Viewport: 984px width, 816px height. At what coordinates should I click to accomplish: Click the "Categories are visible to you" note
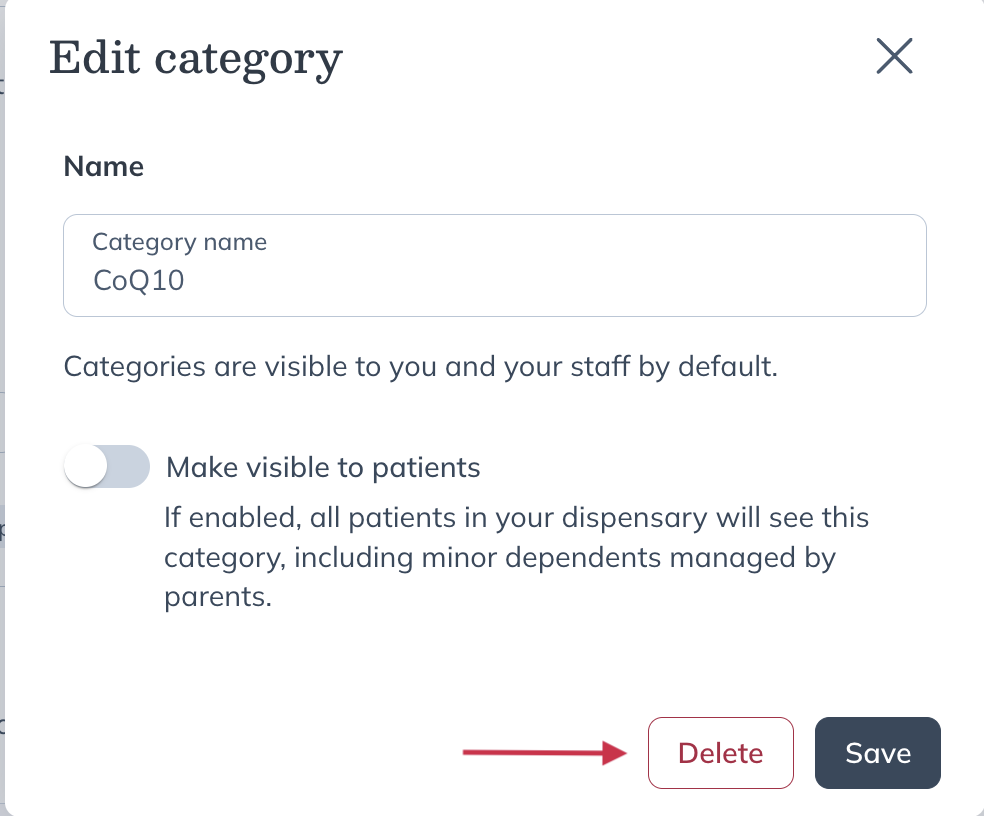pos(420,366)
